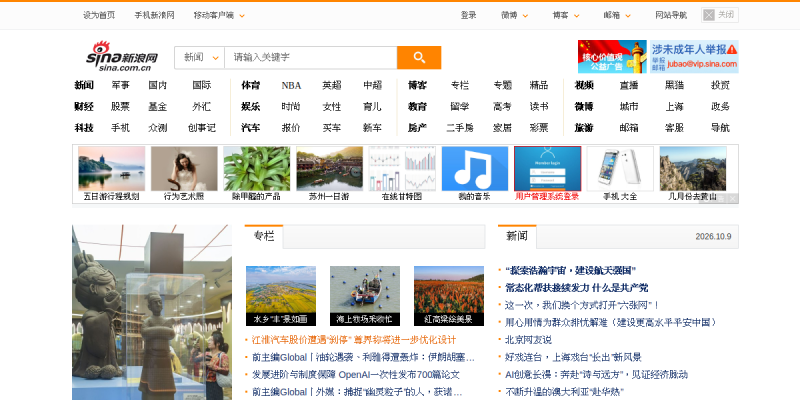
Task: Close the ad strip with small X
Action: [732, 198]
